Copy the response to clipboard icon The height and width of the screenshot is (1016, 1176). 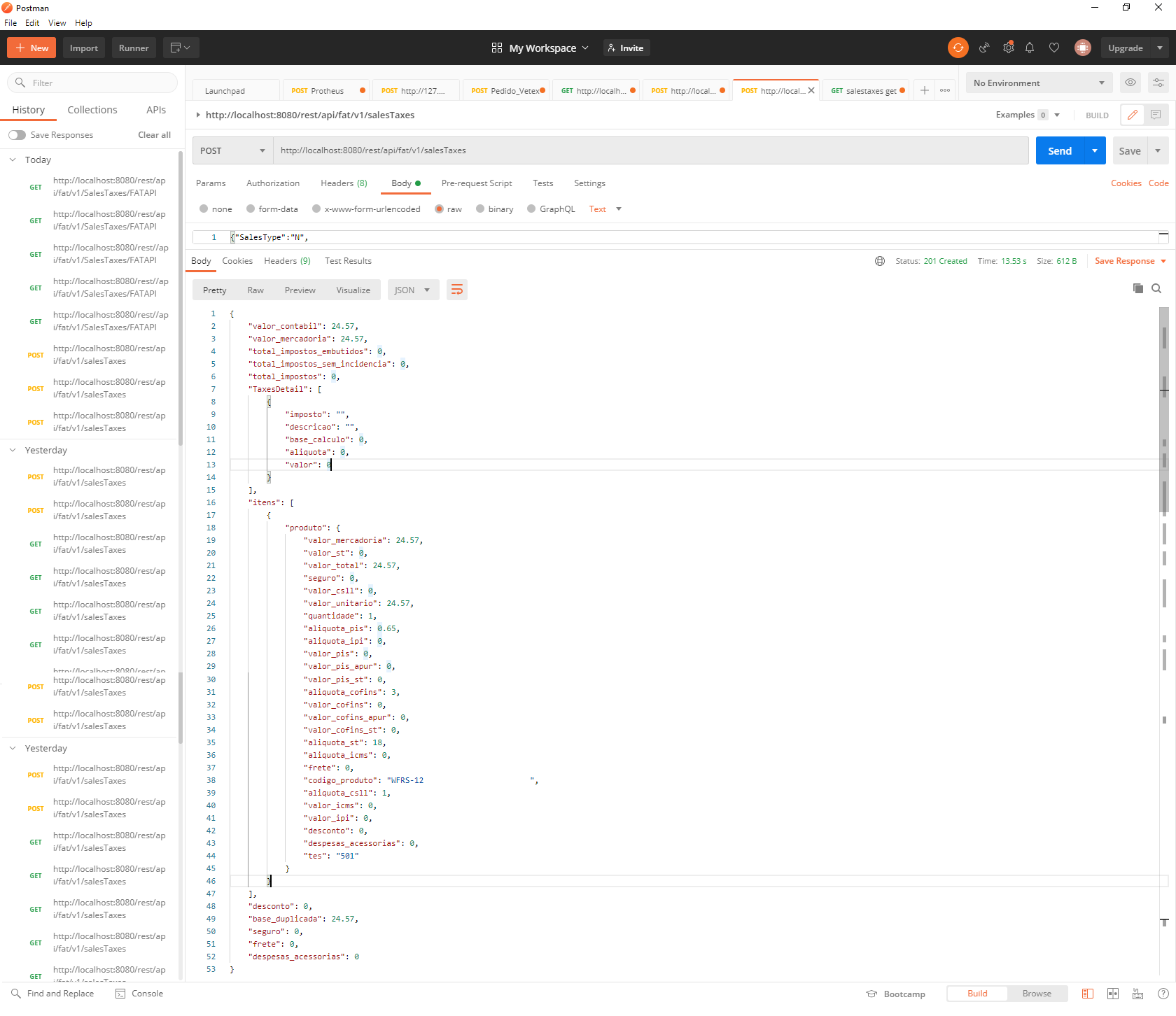(x=1138, y=288)
